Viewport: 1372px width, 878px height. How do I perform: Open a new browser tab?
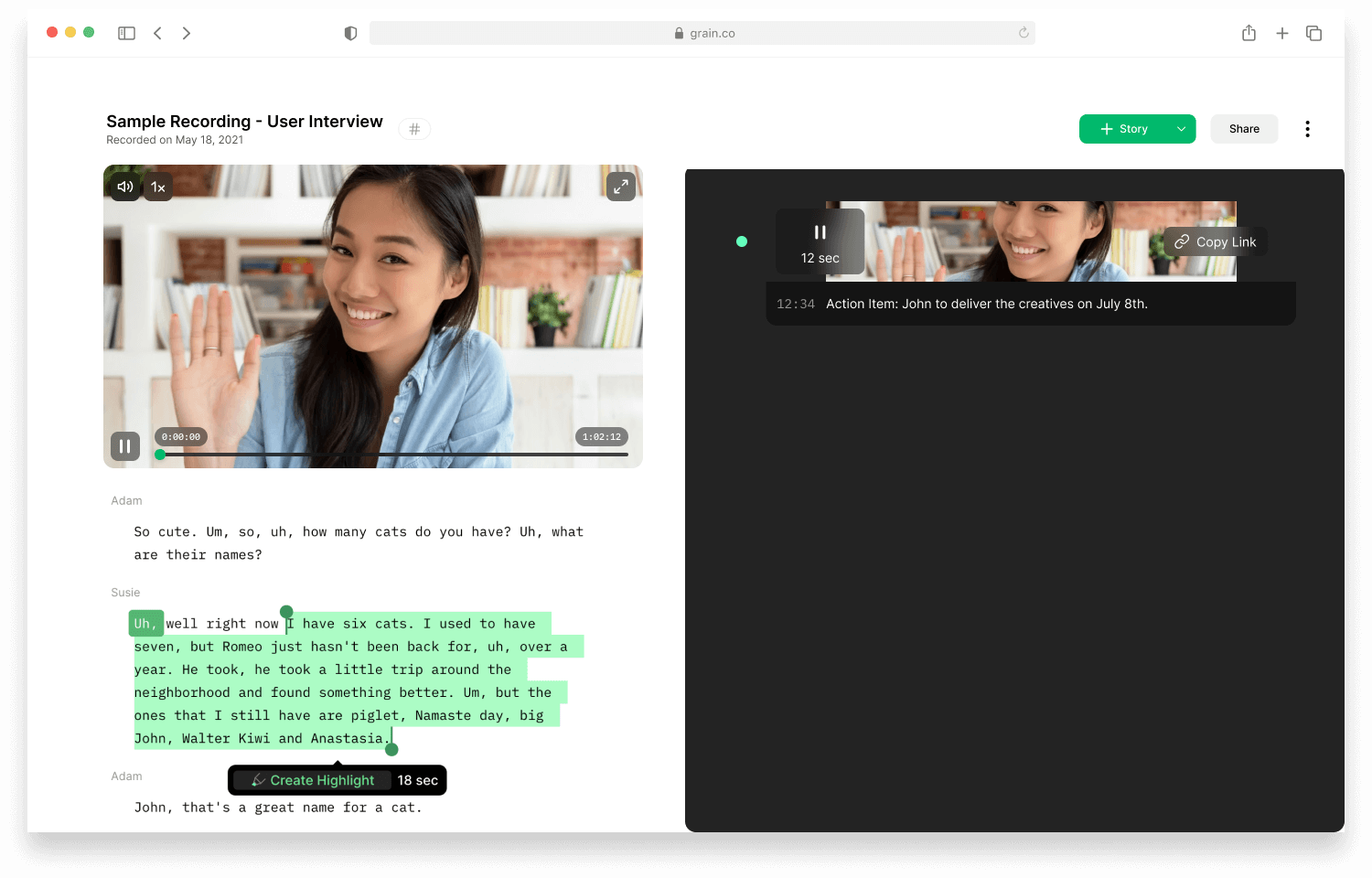point(1282,32)
